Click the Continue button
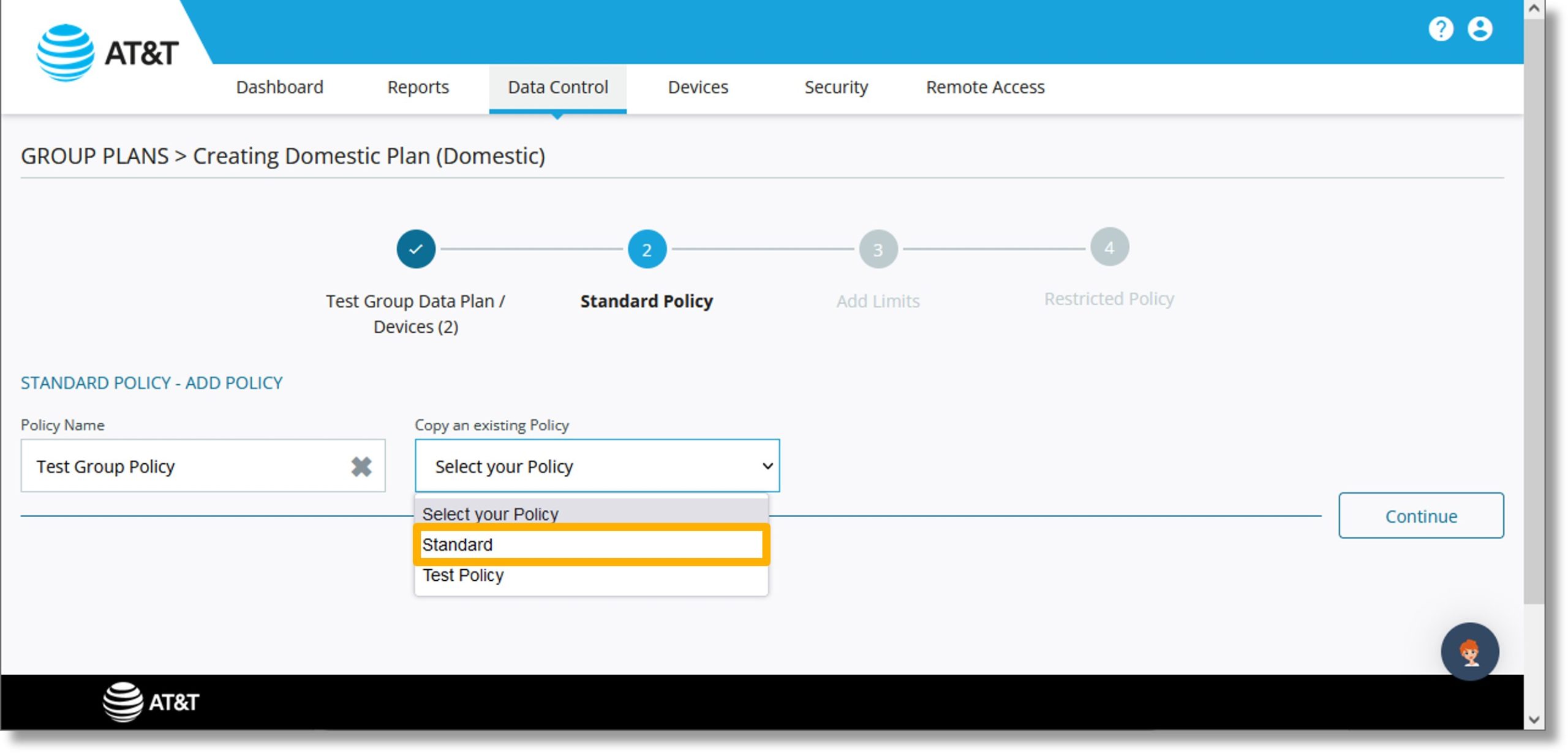 [x=1420, y=515]
